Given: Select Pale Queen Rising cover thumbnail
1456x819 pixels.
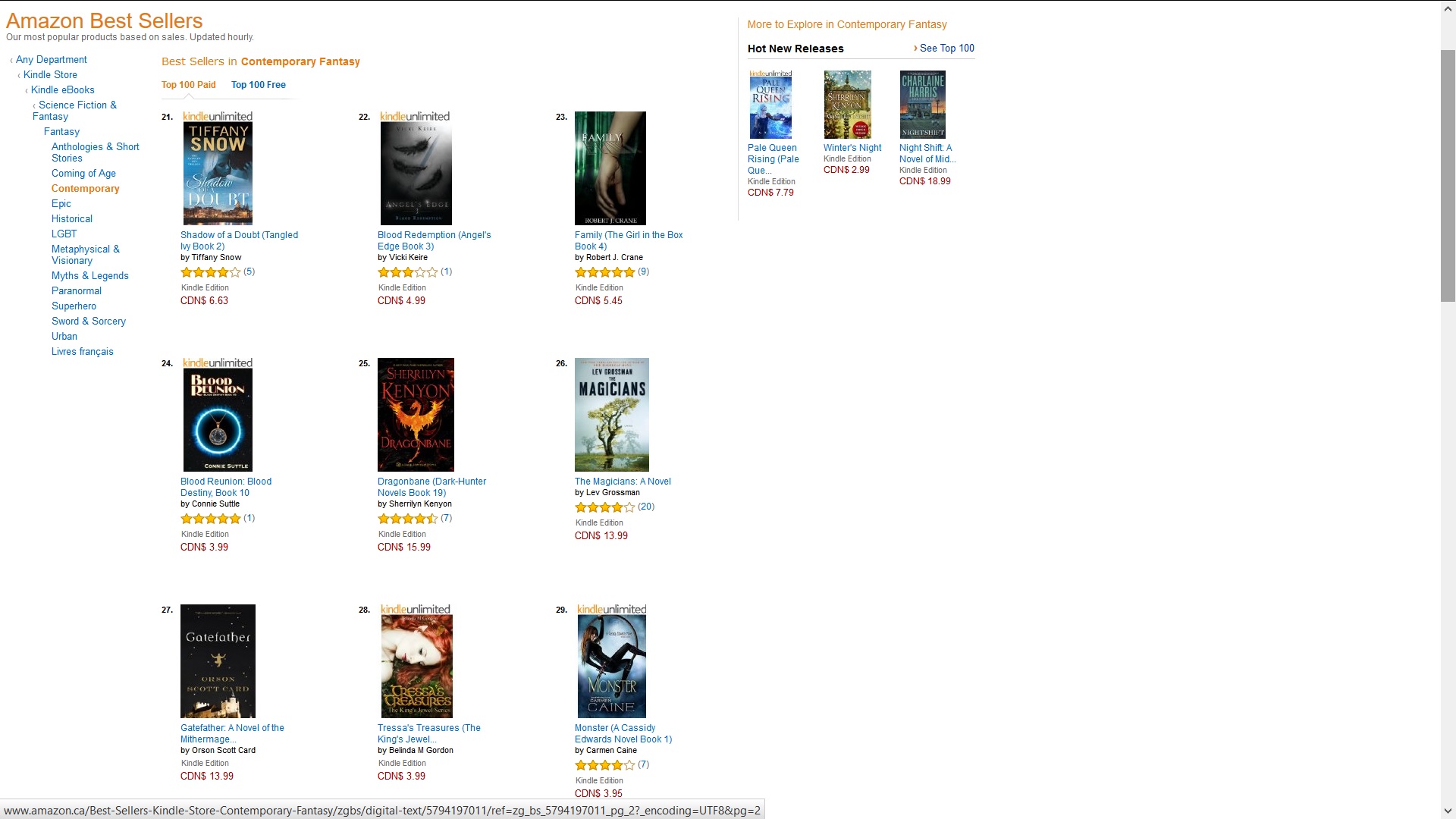Looking at the screenshot, I should (x=770, y=105).
